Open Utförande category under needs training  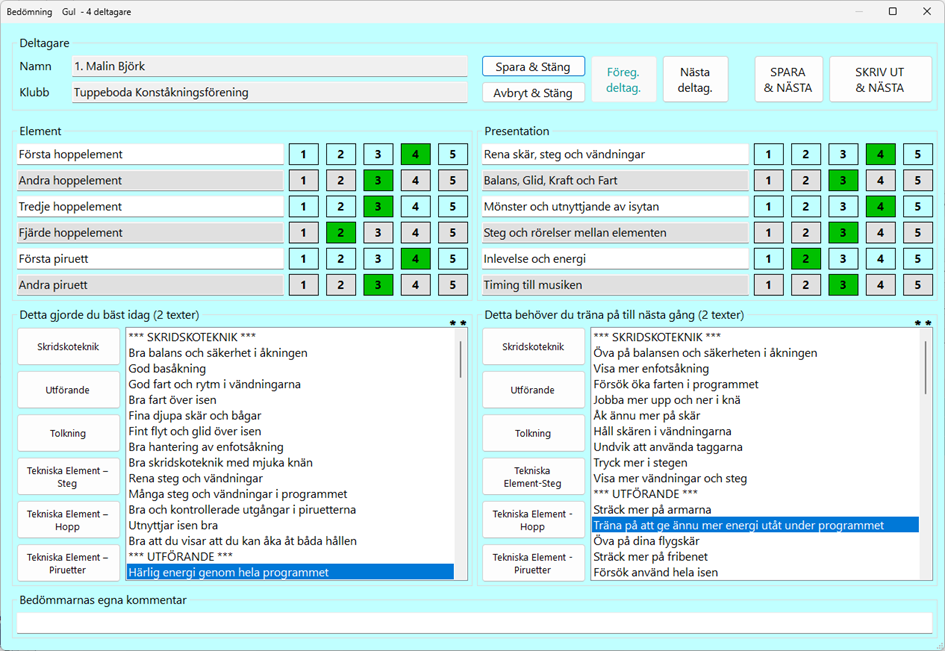click(533, 390)
